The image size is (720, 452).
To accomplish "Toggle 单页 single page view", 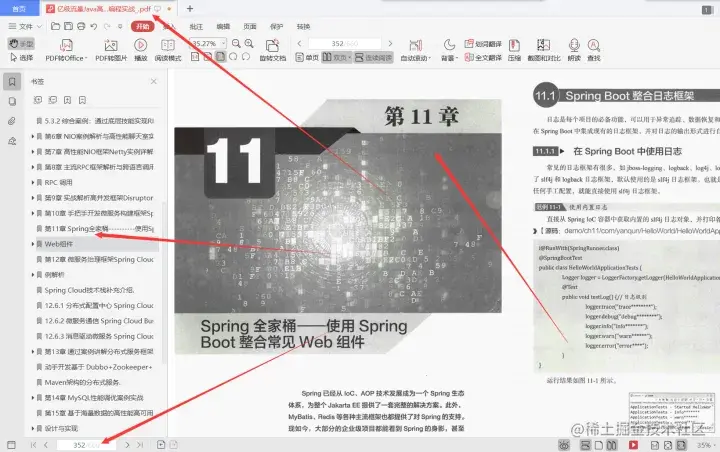I will click(x=307, y=57).
